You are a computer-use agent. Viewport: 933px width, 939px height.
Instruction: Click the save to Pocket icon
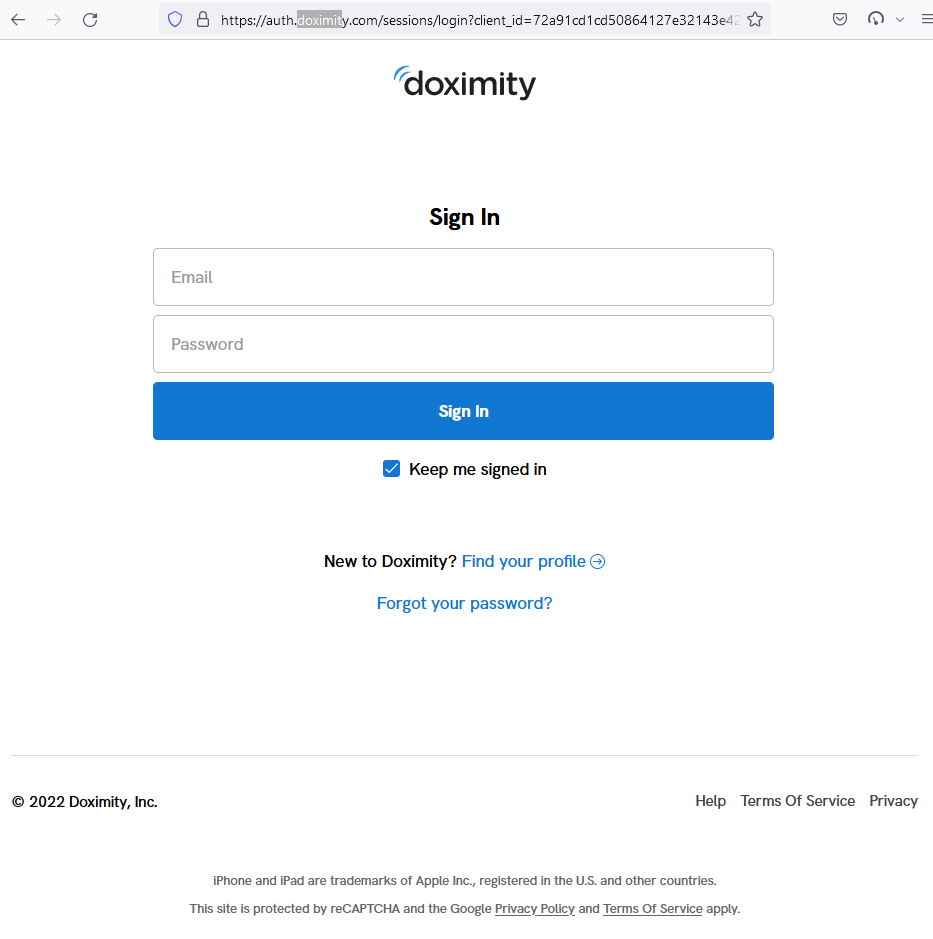(x=840, y=18)
